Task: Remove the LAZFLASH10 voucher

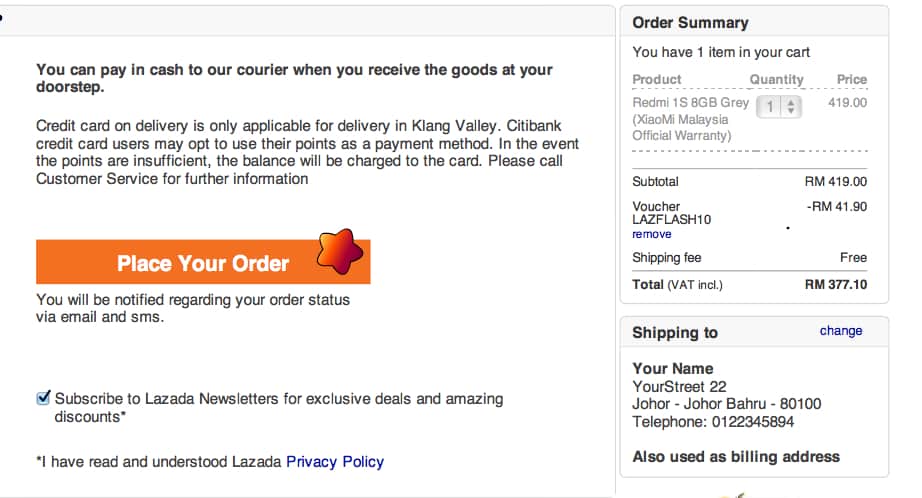Action: tap(651, 234)
